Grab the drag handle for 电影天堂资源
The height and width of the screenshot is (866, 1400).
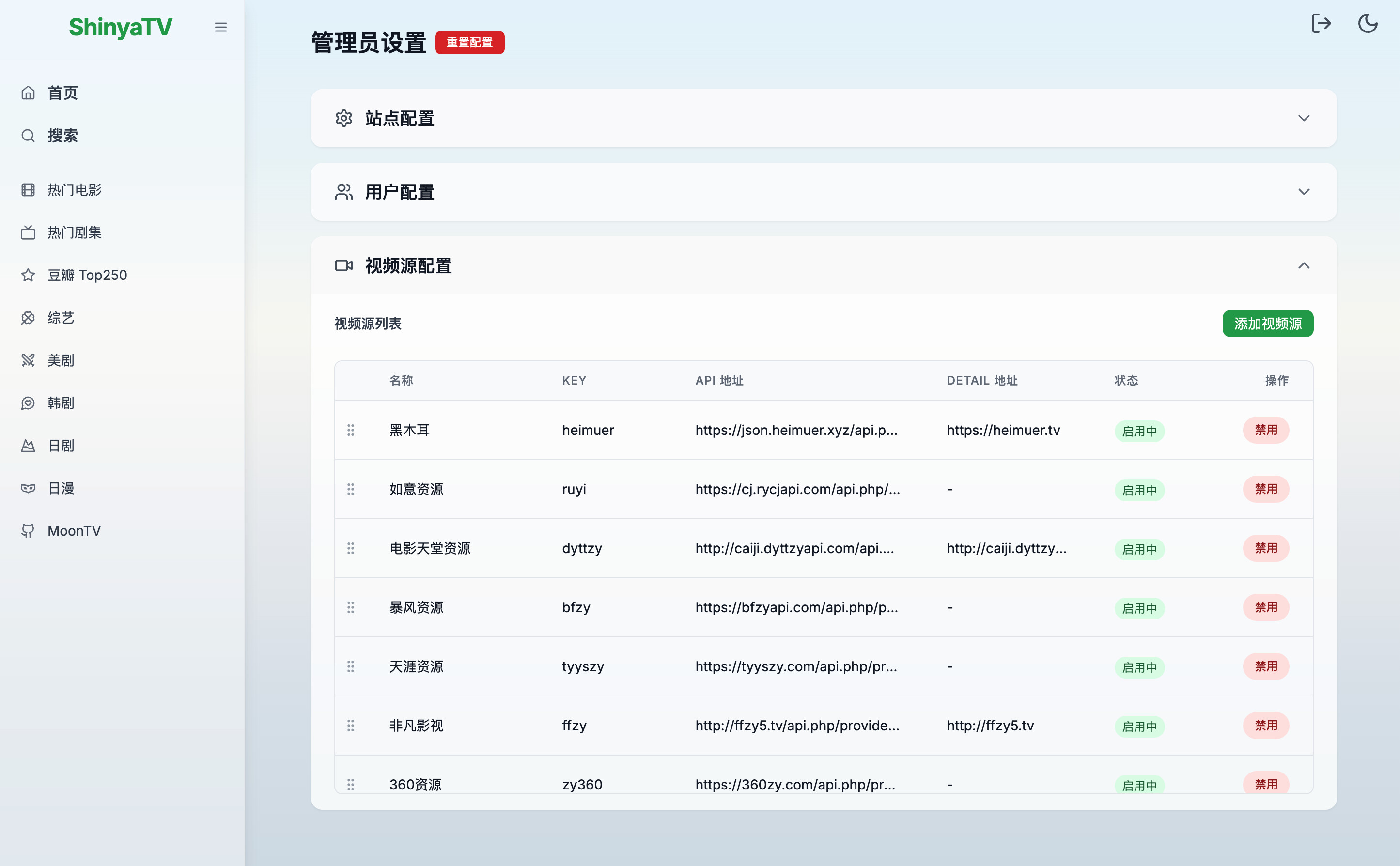[x=351, y=548]
